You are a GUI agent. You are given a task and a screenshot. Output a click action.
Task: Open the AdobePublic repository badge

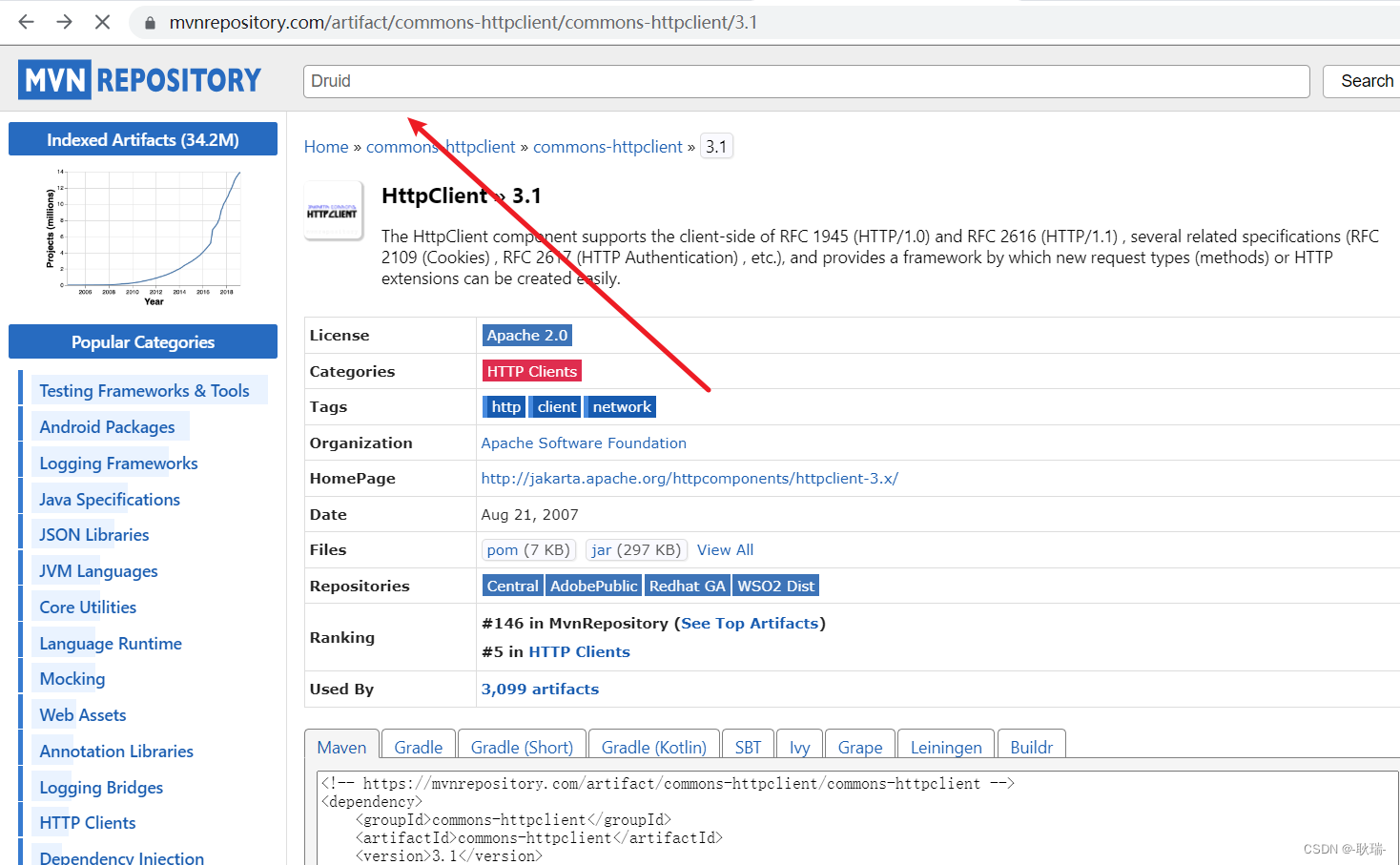(593, 587)
